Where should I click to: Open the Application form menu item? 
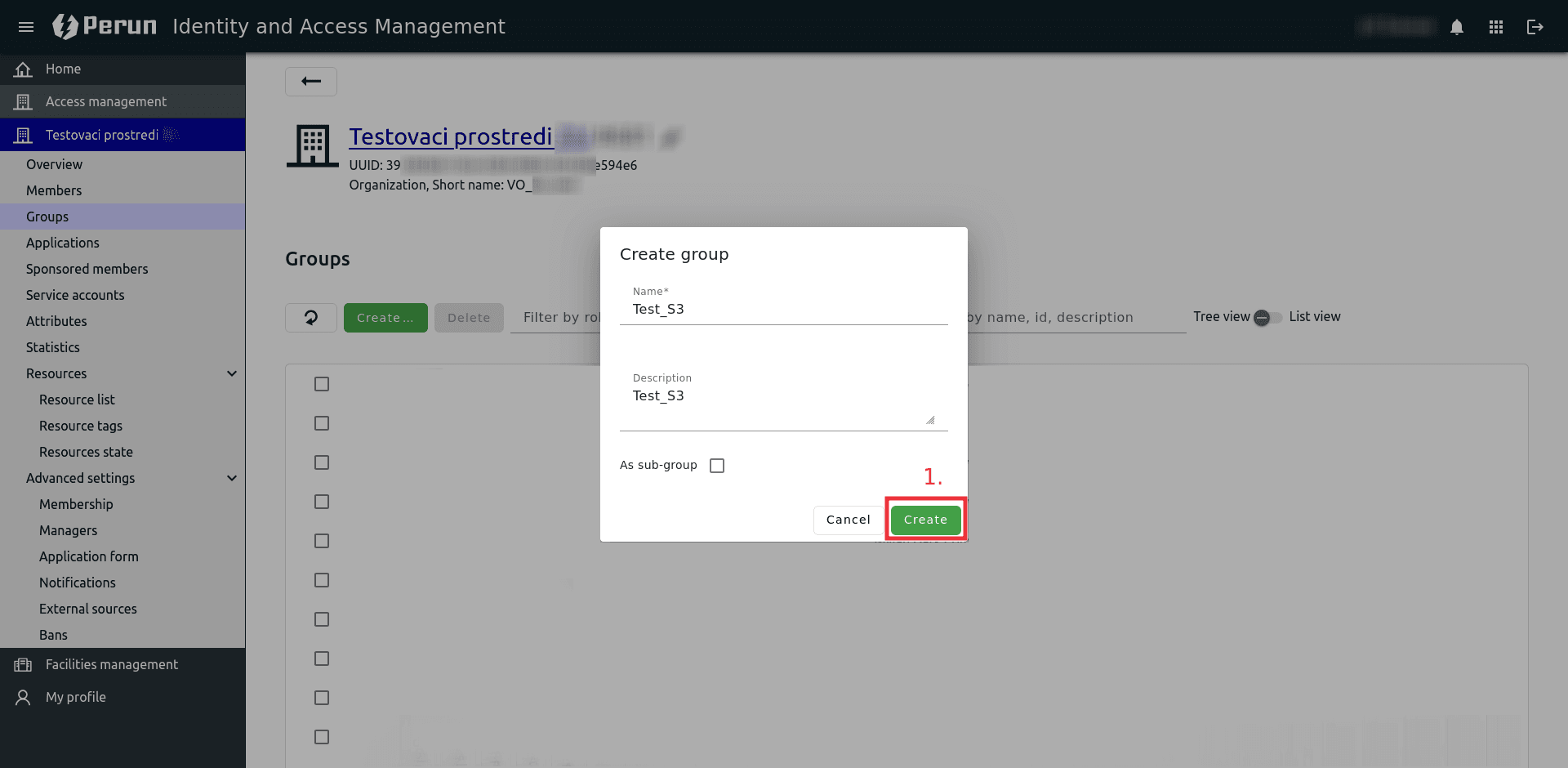point(89,556)
